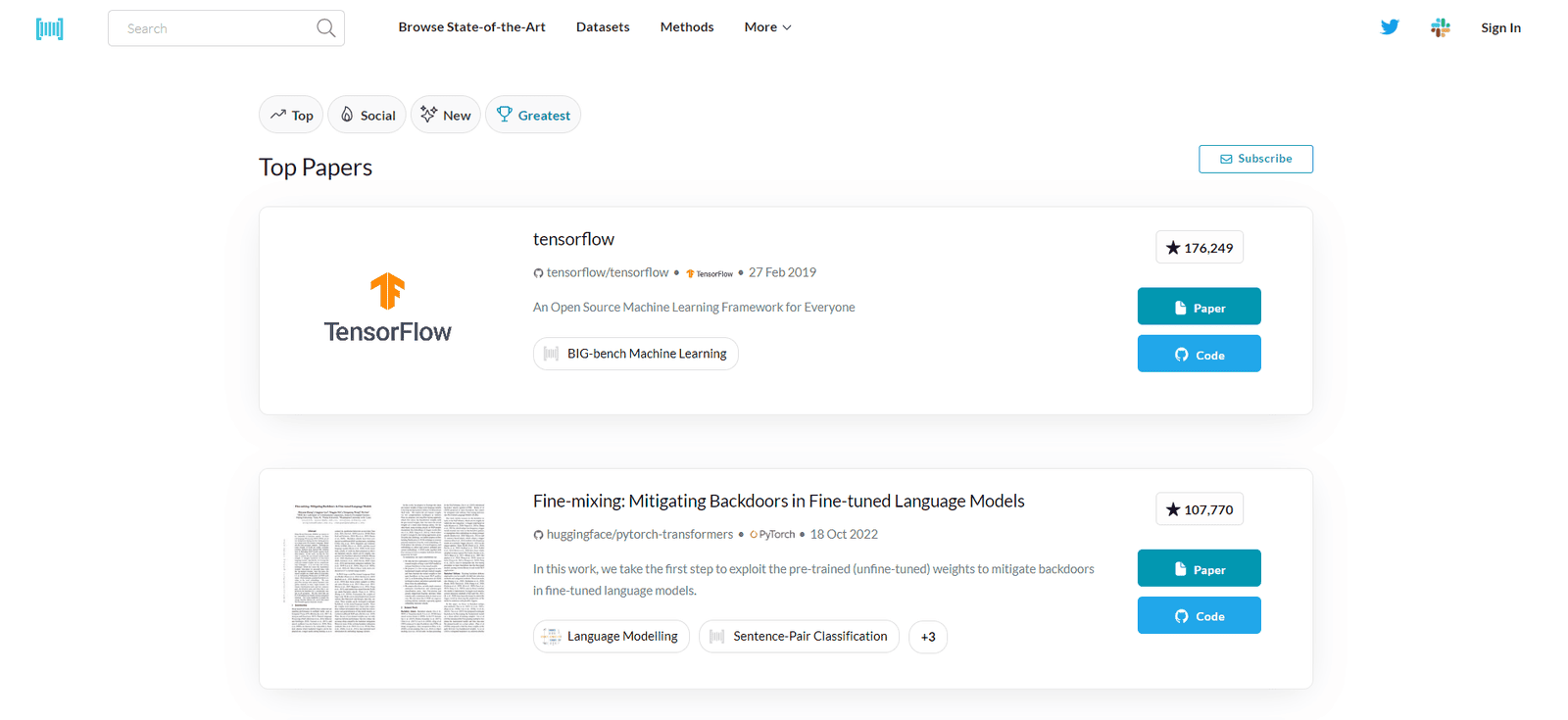The height and width of the screenshot is (720, 1568).
Task: Open the Slack icon in header
Action: (x=1440, y=27)
